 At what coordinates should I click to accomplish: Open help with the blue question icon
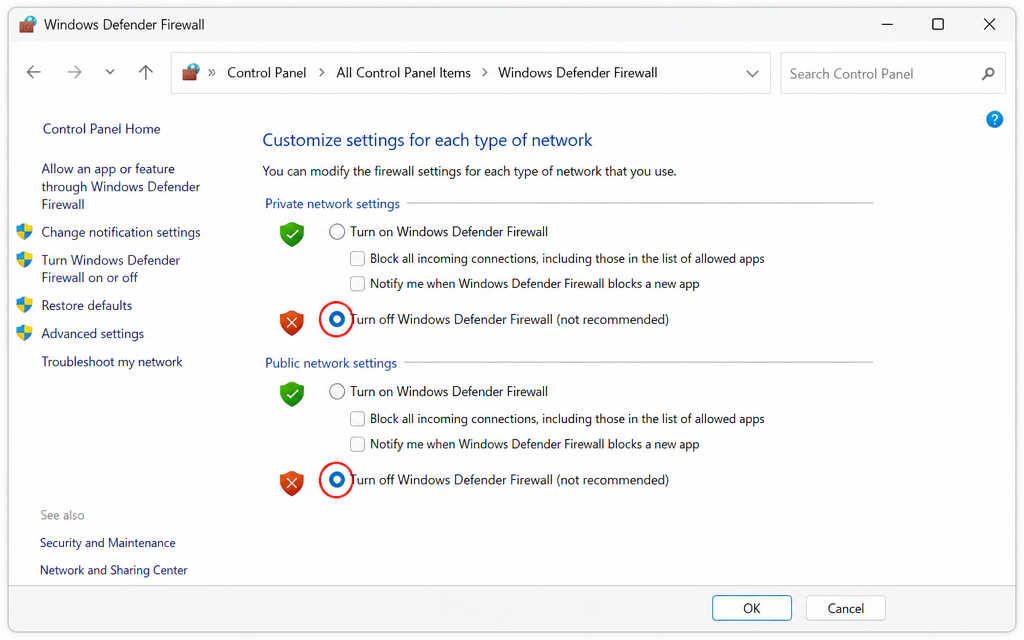click(994, 120)
